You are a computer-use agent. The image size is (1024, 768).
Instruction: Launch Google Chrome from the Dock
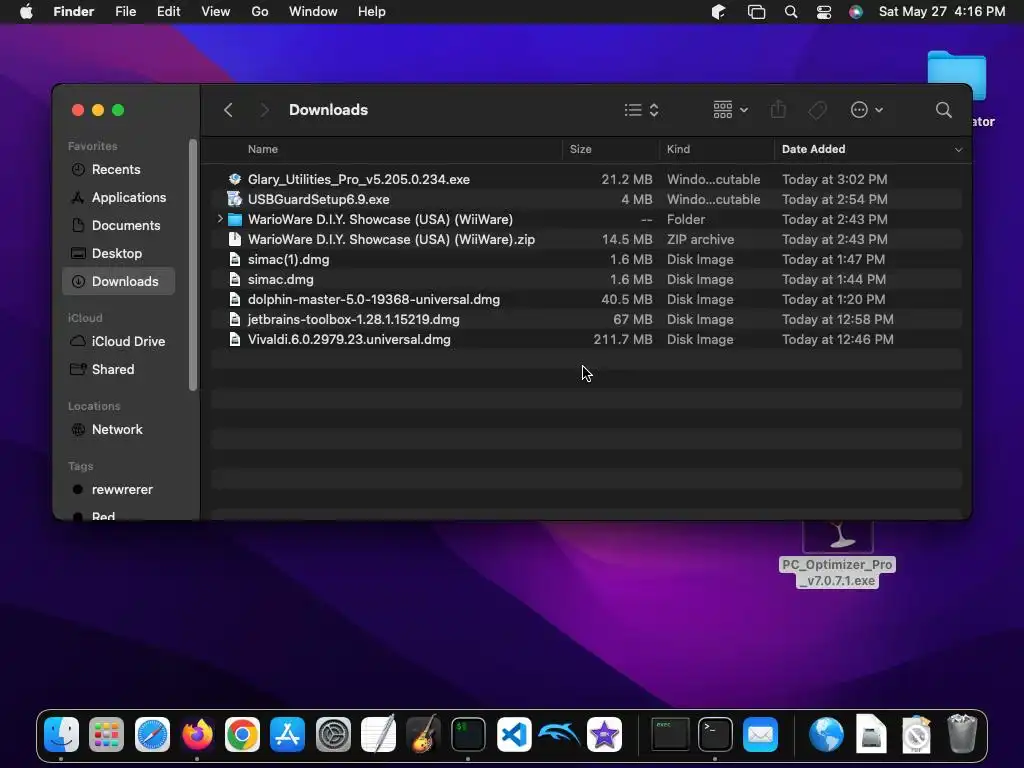click(242, 735)
